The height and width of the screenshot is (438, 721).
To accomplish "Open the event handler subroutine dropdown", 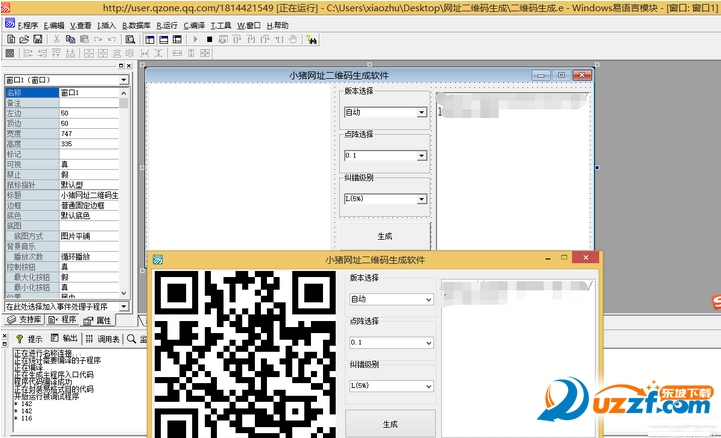I will tap(124, 306).
